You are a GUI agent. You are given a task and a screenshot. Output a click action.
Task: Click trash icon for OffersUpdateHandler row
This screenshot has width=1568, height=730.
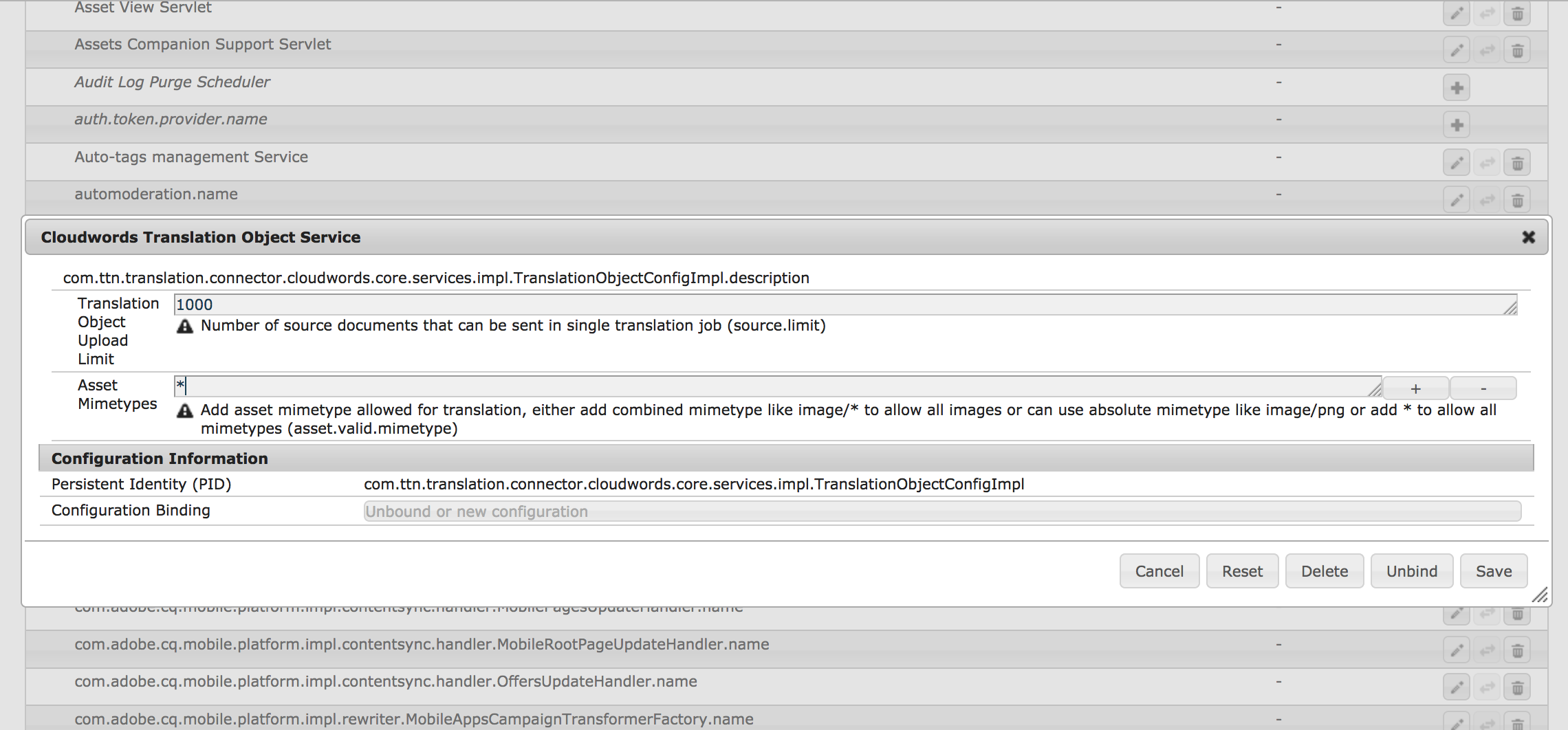click(1517, 687)
